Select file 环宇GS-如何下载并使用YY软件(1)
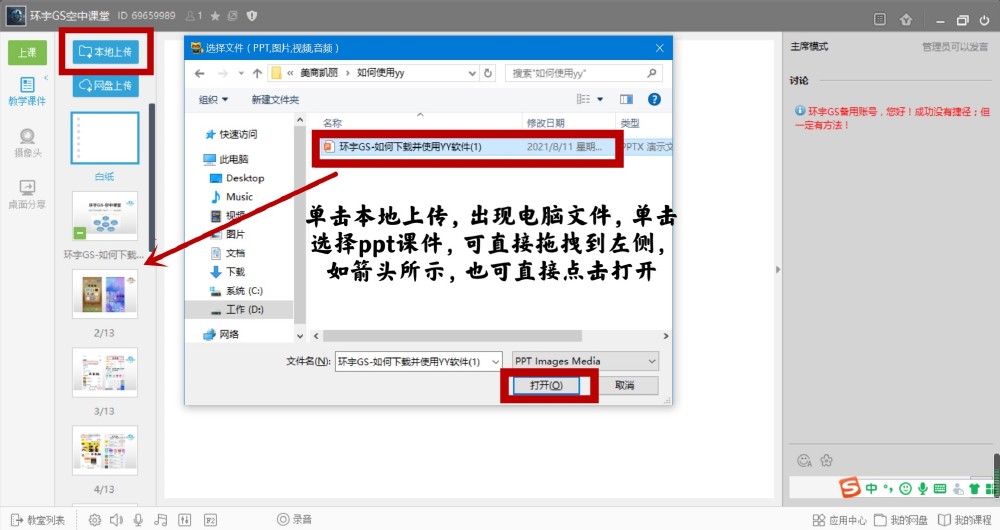The height and width of the screenshot is (530, 1000). click(411, 147)
